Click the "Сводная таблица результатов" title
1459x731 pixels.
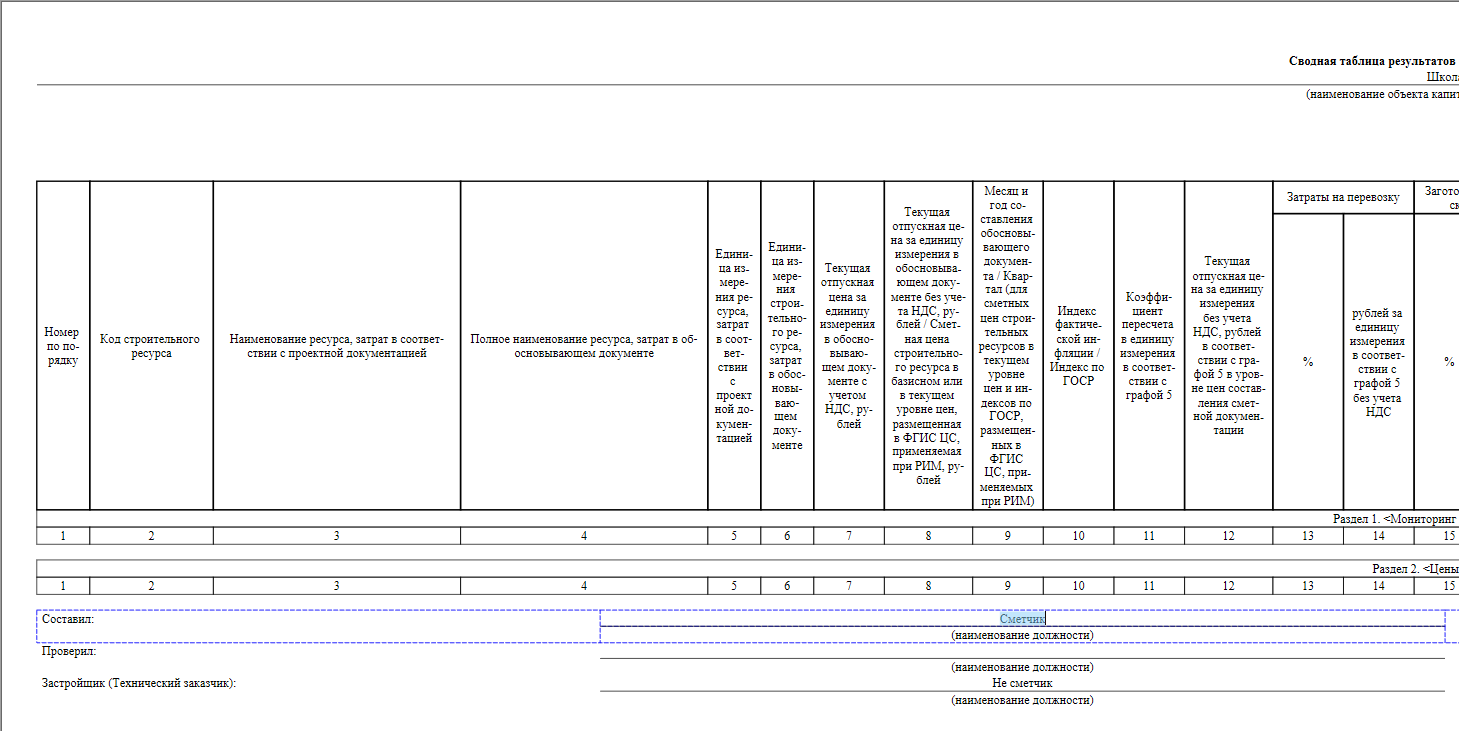(1372, 61)
